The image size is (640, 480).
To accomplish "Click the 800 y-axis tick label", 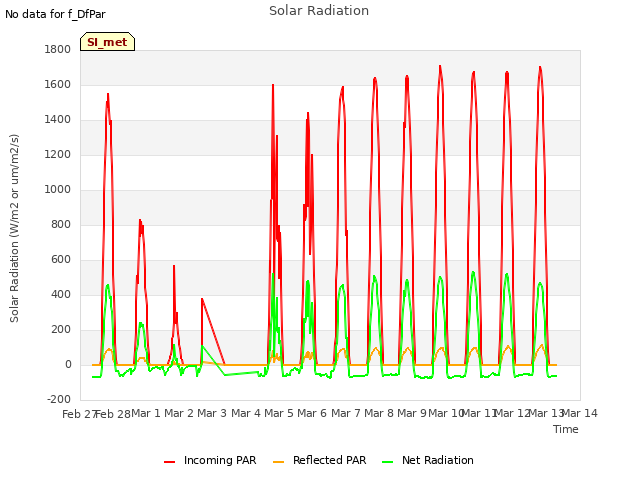I will pos(61,224).
